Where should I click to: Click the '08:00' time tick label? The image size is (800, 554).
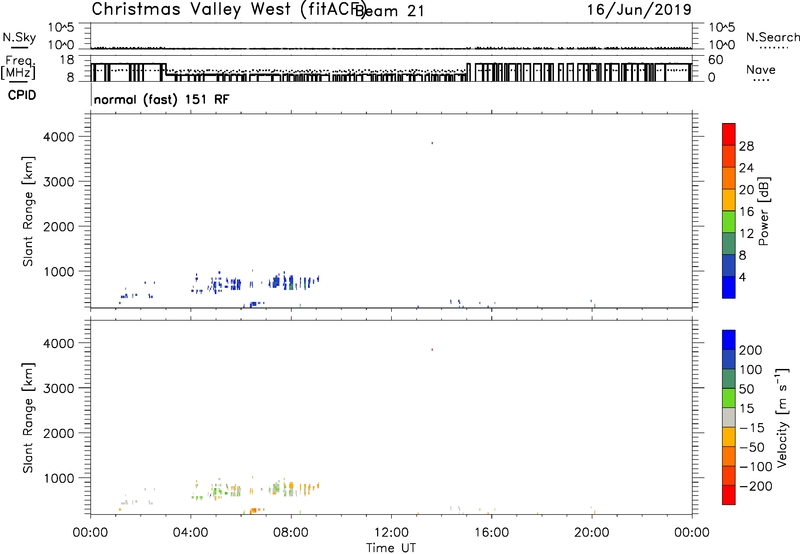[291, 533]
